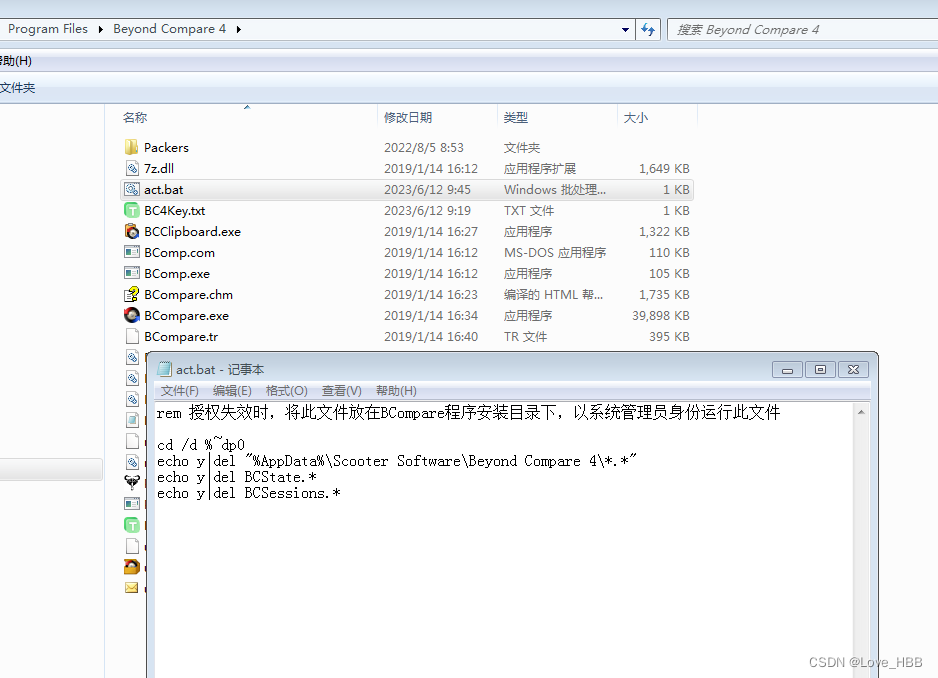Click Beyond Compare 4 breadcrumb segment
The height and width of the screenshot is (678, 938).
click(x=169, y=29)
